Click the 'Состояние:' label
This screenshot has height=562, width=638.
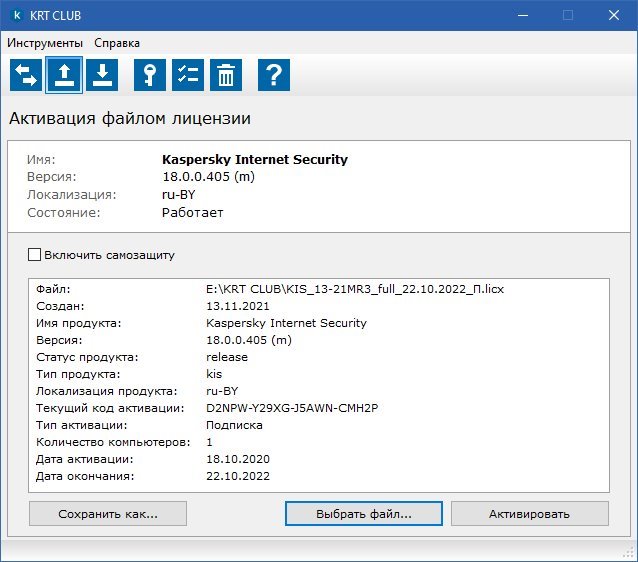(x=63, y=212)
